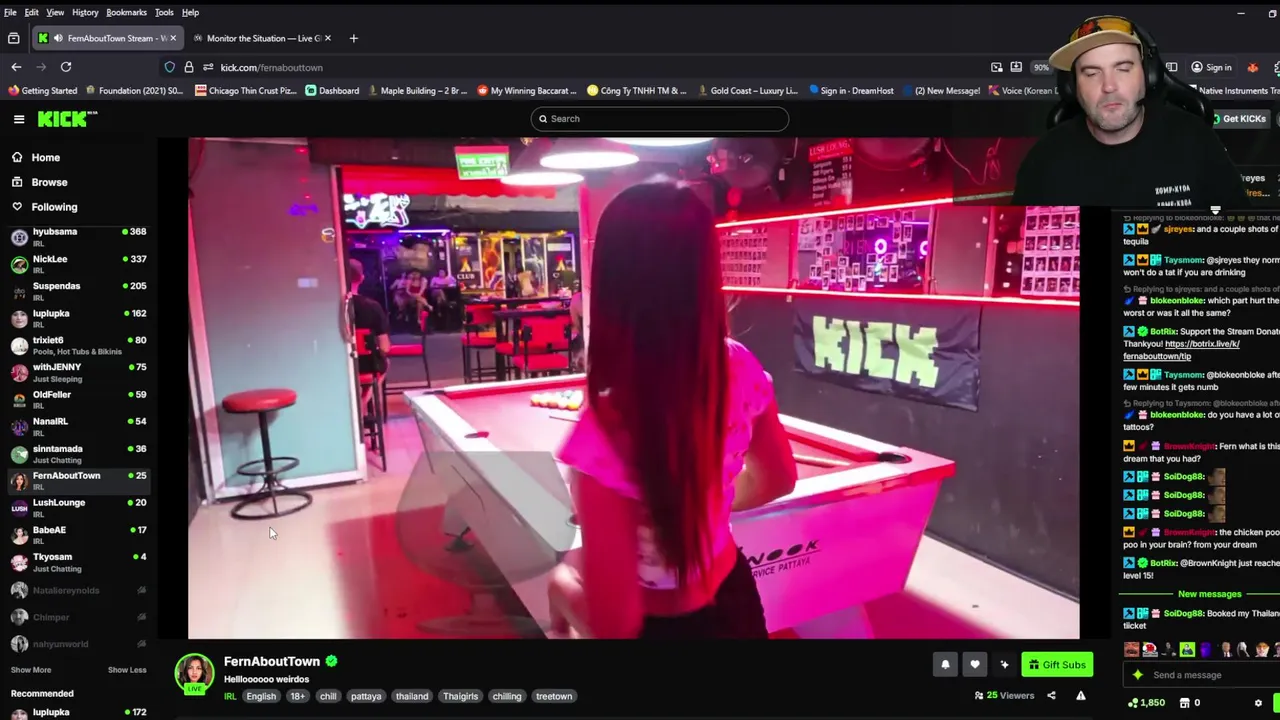This screenshot has height=720, width=1280.
Task: Click the Kick search field
Action: point(659,119)
